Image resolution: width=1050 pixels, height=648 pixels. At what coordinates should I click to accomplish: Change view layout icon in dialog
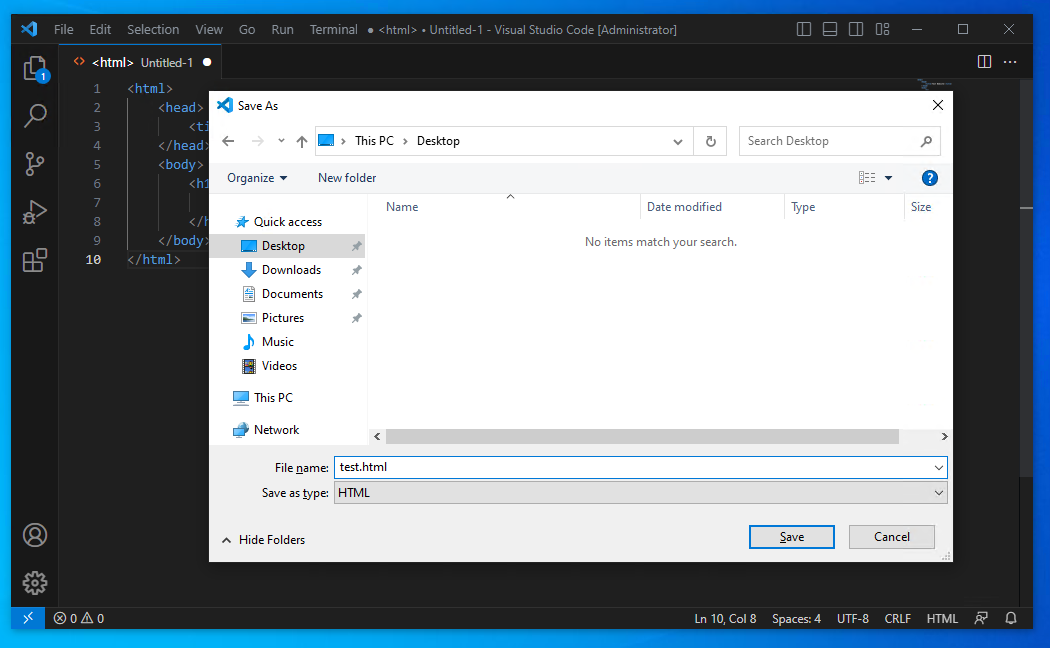[867, 178]
